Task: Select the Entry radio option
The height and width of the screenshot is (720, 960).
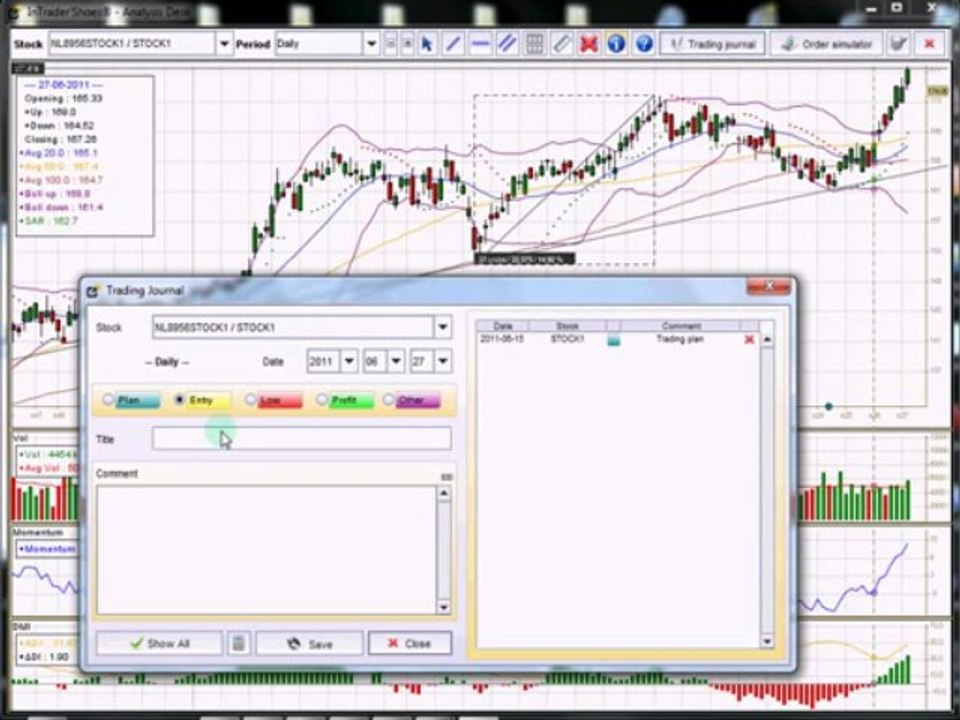Action: (x=179, y=400)
